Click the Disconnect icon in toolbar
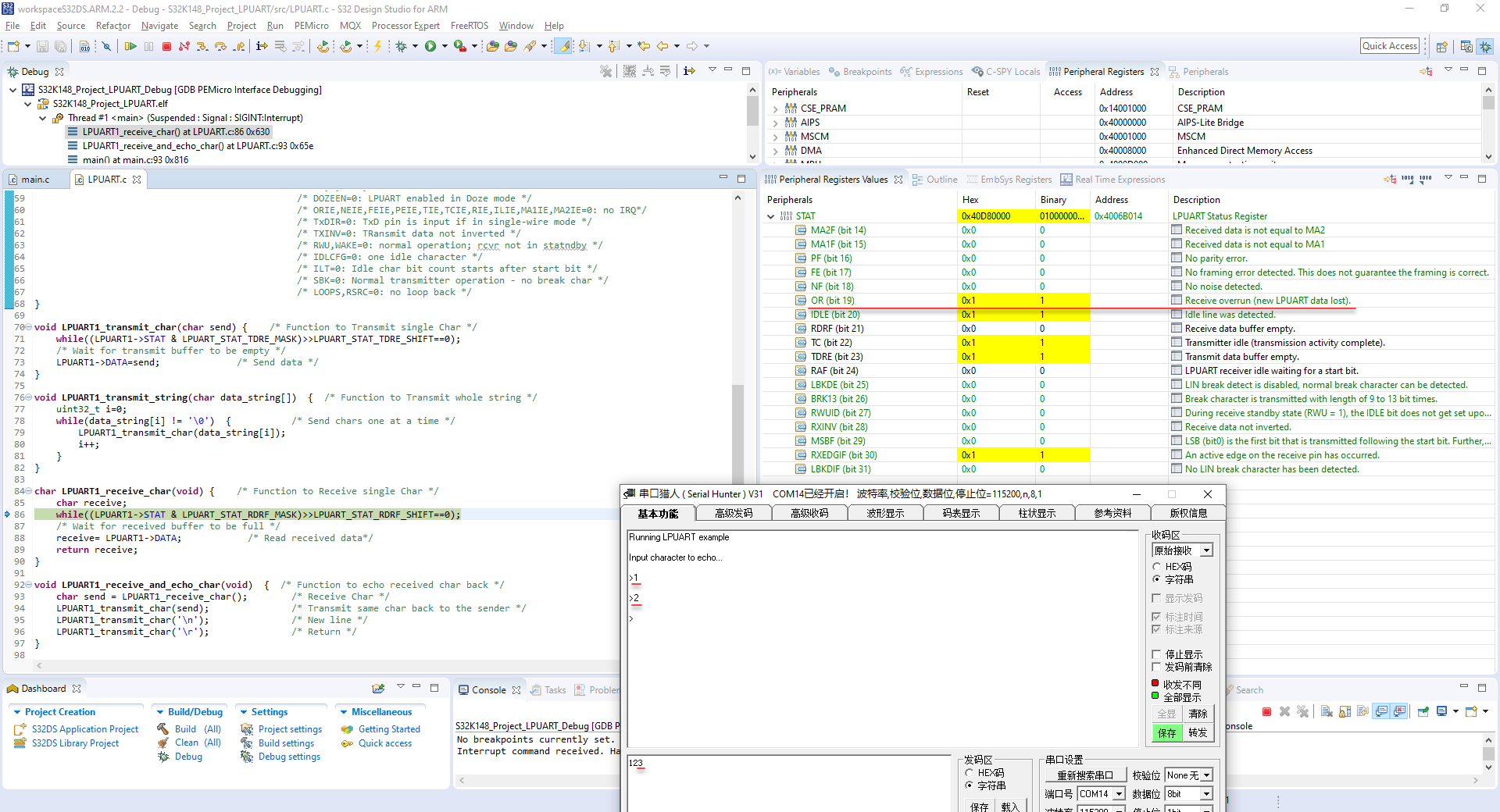Viewport: 1500px width, 812px height. coord(184,47)
